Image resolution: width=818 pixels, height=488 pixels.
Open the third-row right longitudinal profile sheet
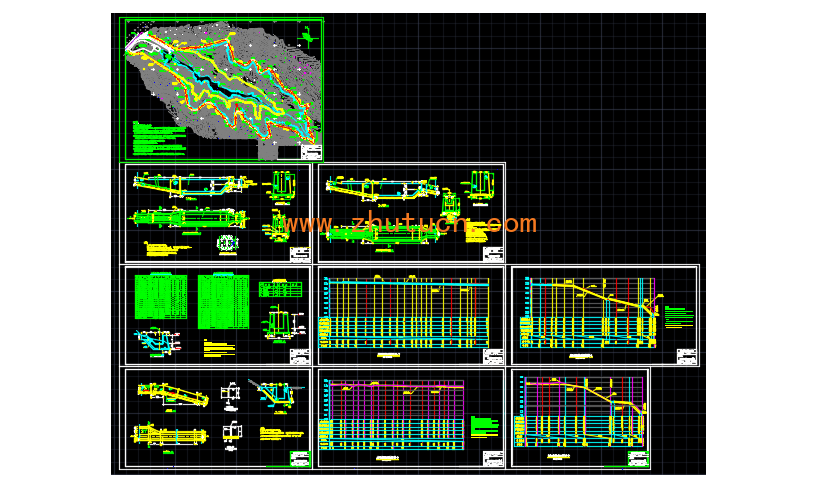(604, 315)
